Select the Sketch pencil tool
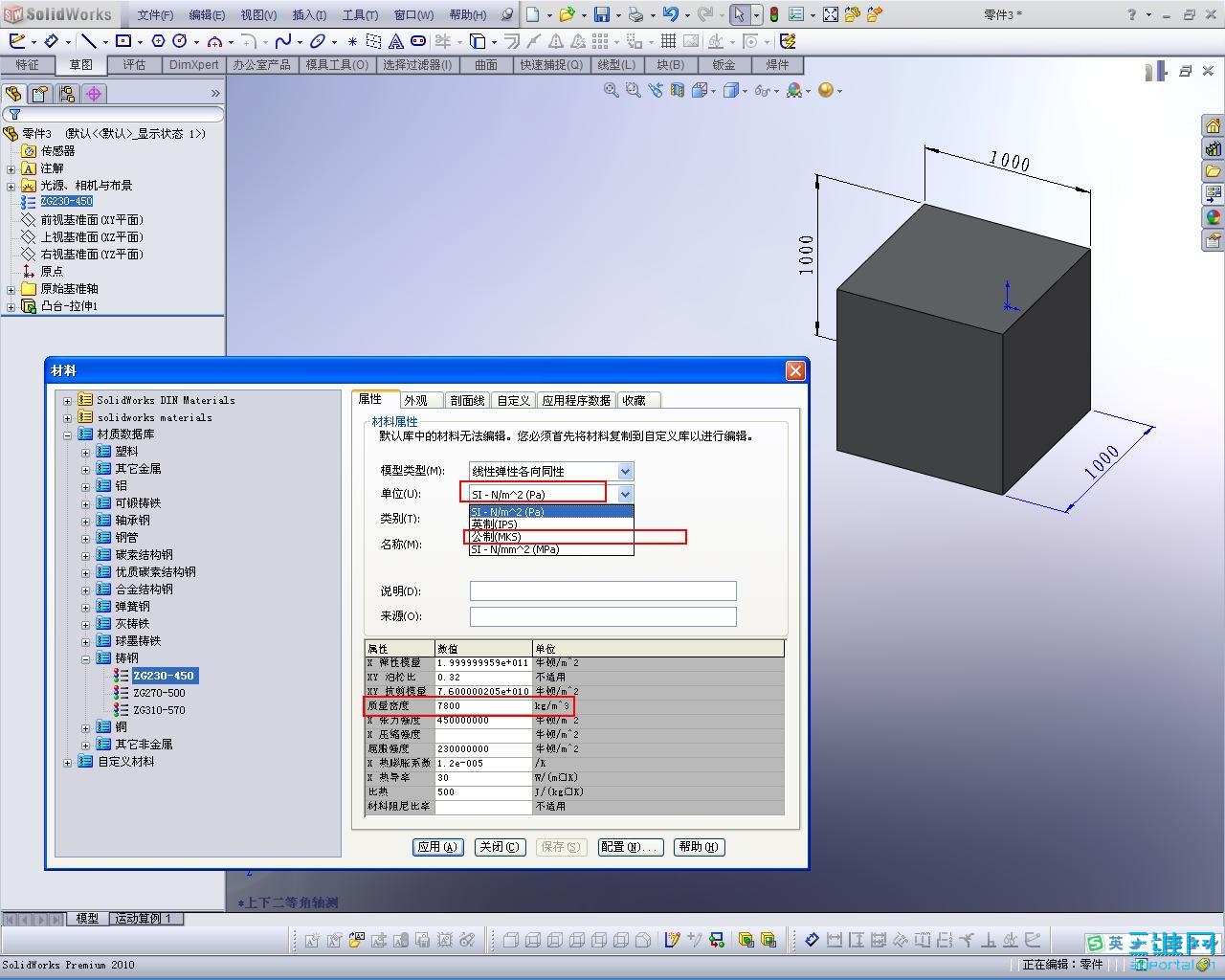Screen dimensions: 1225x980 tap(17, 41)
